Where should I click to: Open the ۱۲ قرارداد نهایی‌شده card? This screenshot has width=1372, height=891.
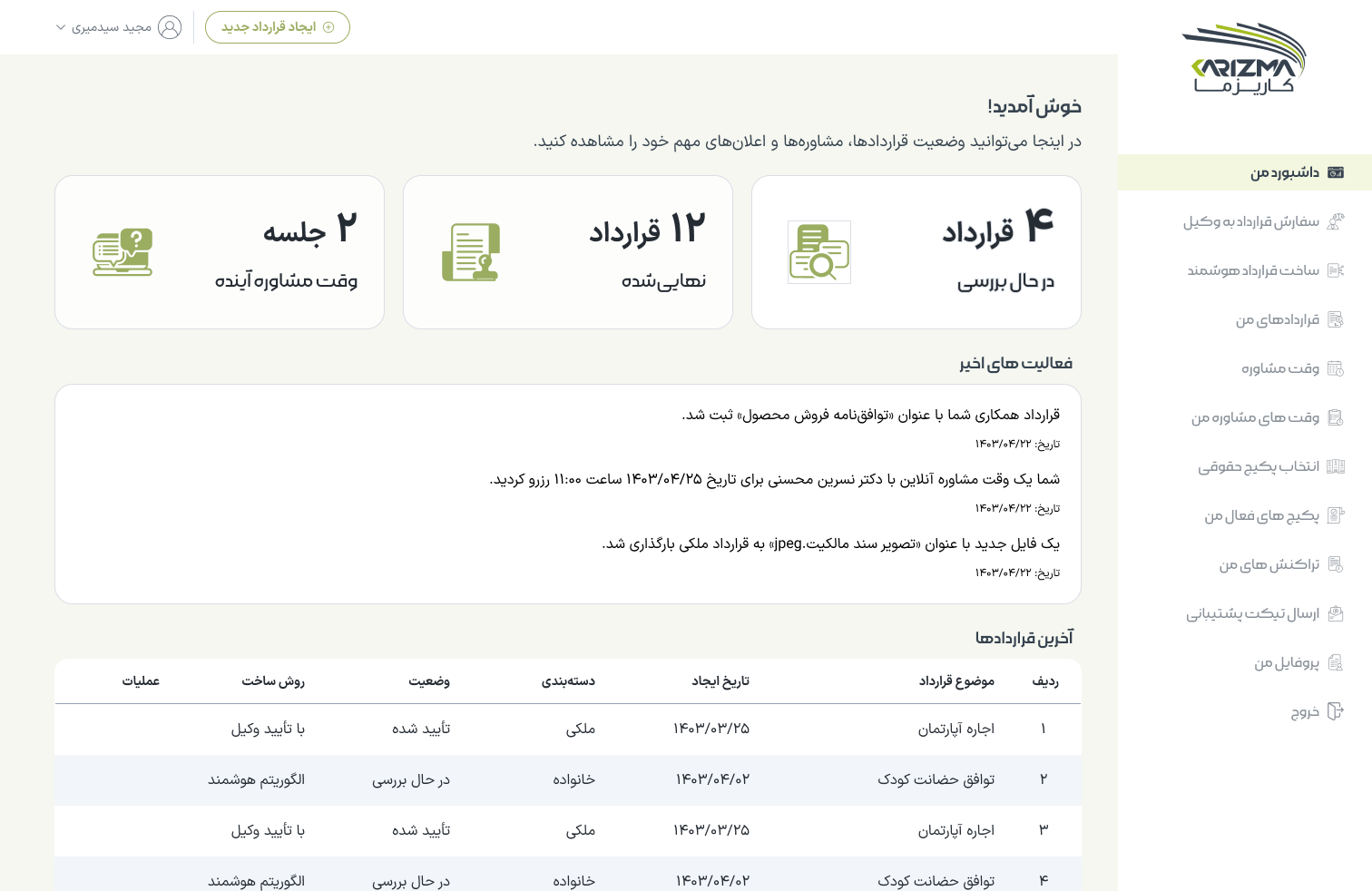(568, 252)
